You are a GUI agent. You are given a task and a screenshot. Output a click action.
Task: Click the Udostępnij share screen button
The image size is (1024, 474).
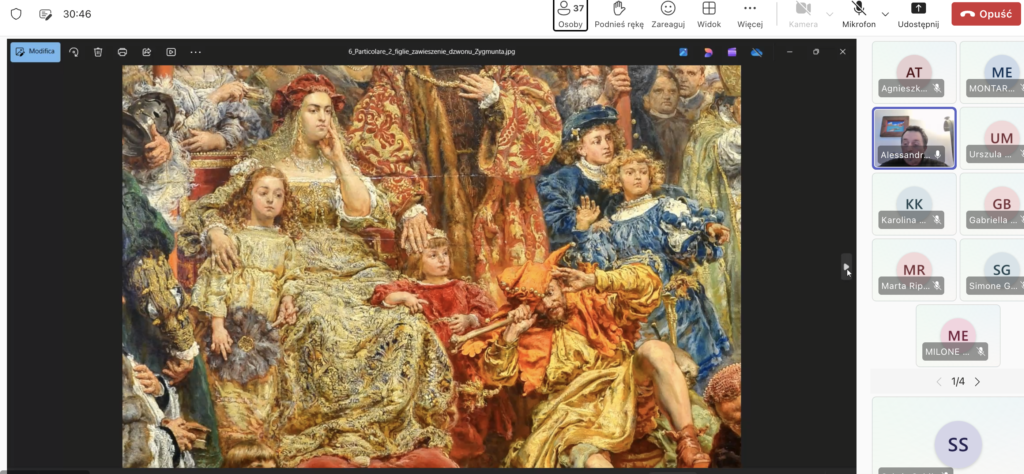918,14
